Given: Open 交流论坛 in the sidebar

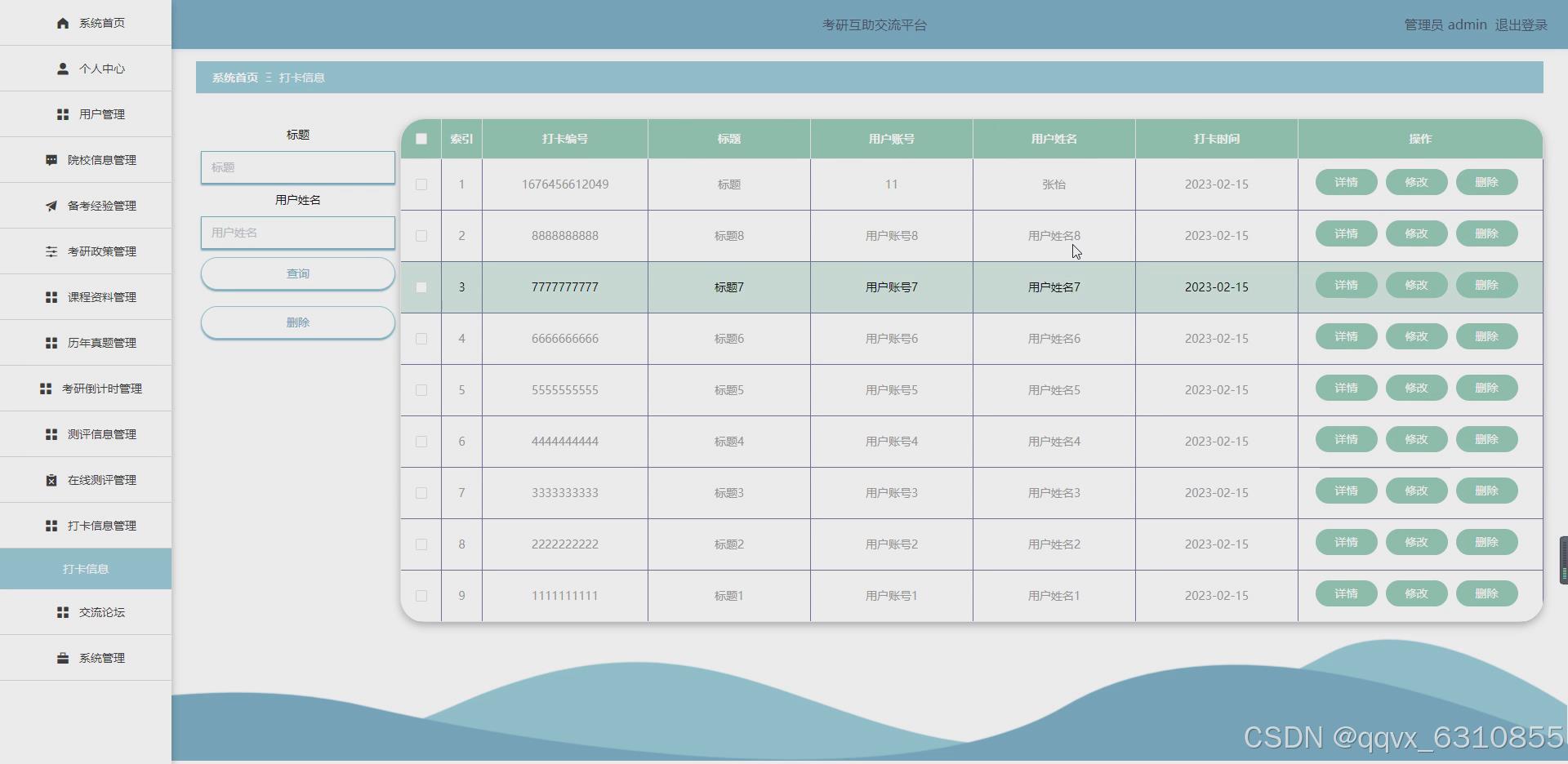Looking at the screenshot, I should [x=86, y=612].
